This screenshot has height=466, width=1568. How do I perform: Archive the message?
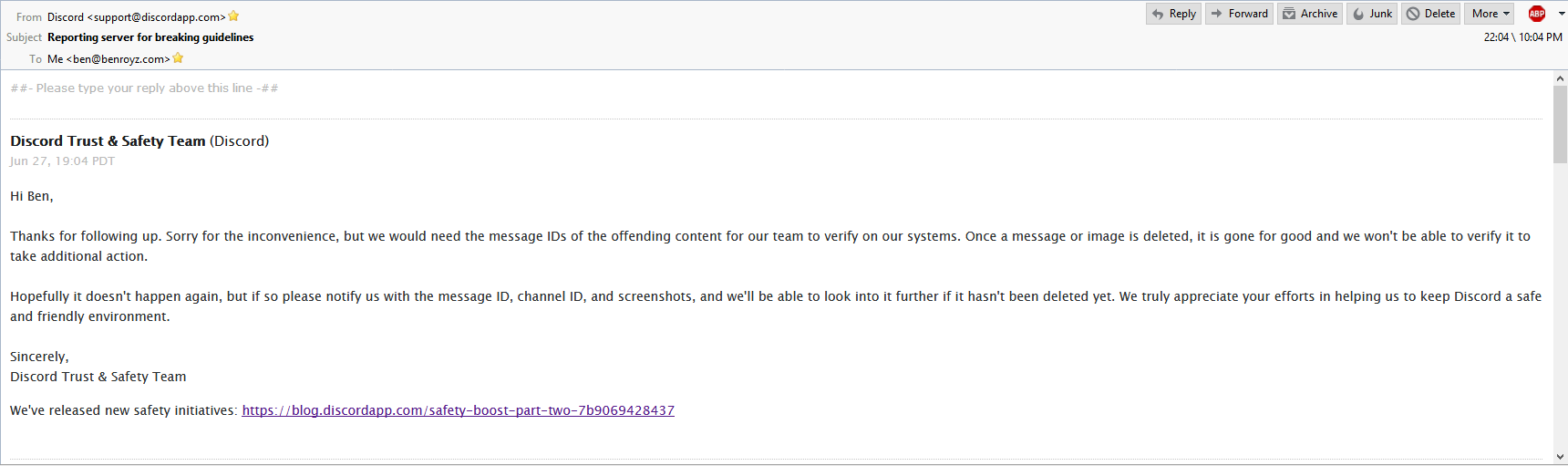pyautogui.click(x=1310, y=14)
